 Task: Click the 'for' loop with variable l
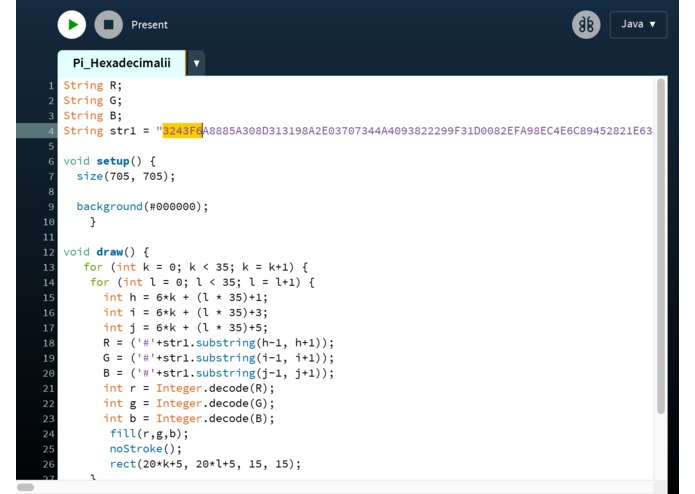(202, 282)
